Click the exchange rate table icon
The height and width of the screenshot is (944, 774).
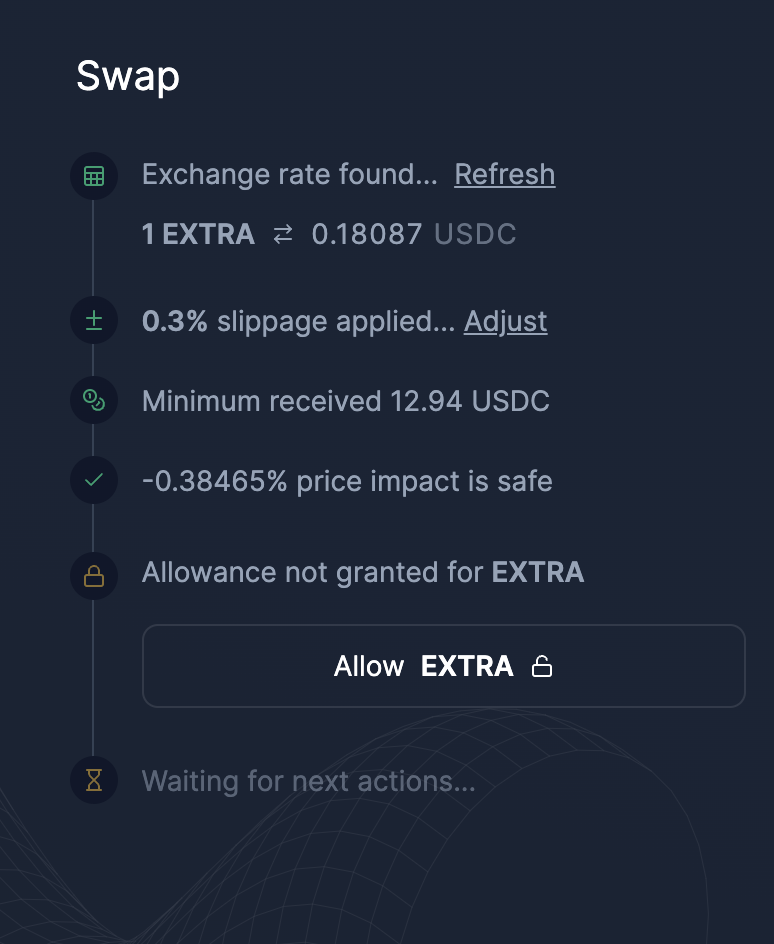94,176
